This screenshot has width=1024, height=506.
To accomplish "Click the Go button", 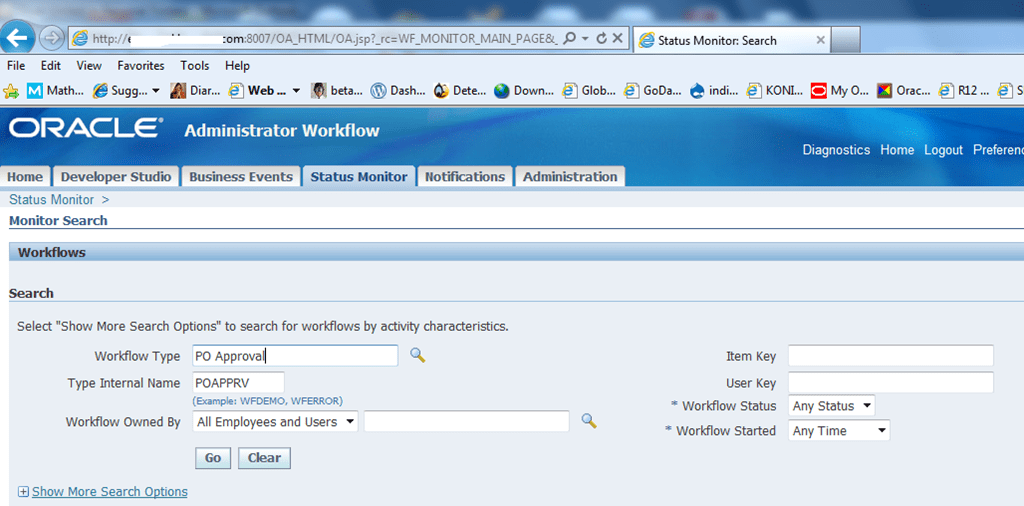I will click(x=213, y=458).
